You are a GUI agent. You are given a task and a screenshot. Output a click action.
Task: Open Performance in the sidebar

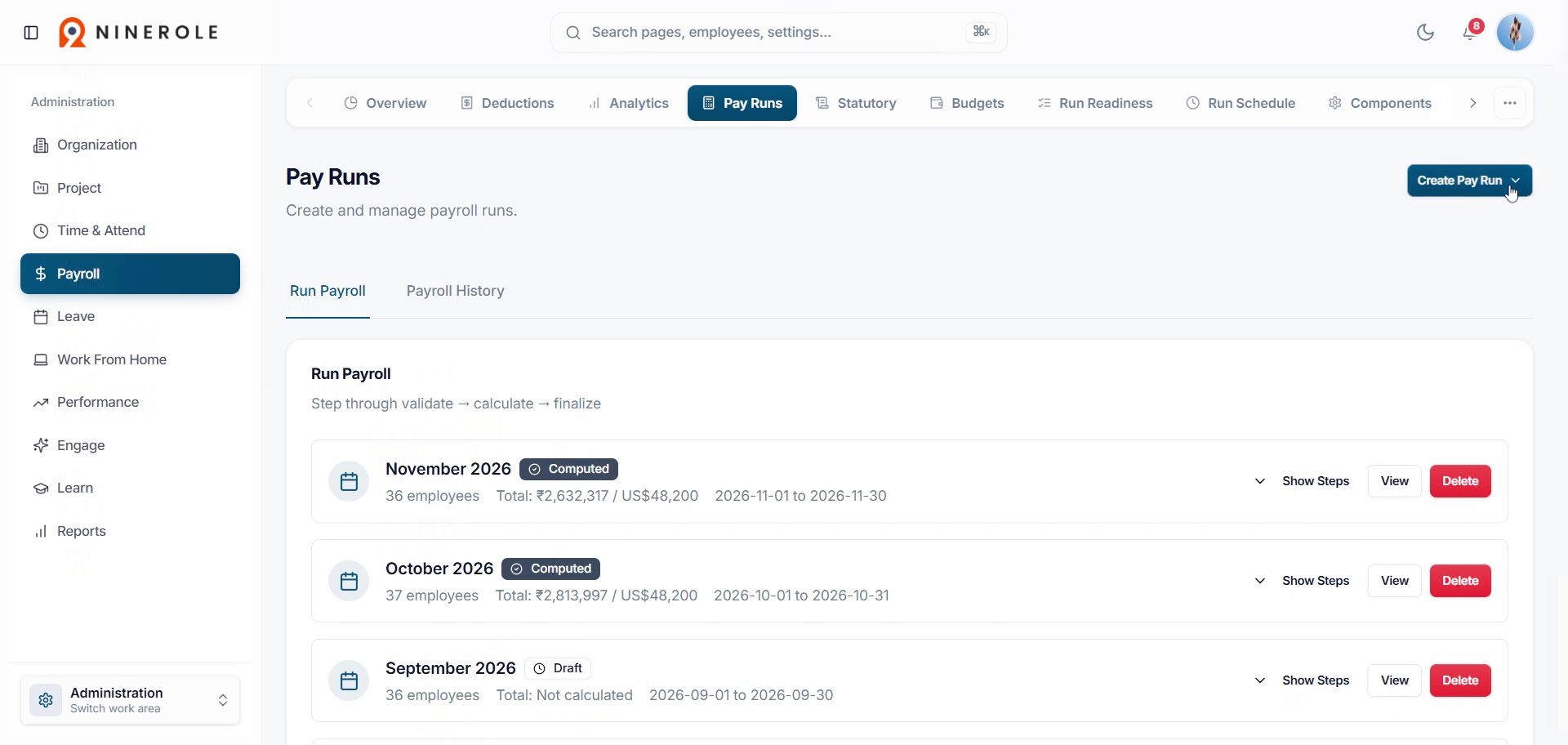[130, 403]
